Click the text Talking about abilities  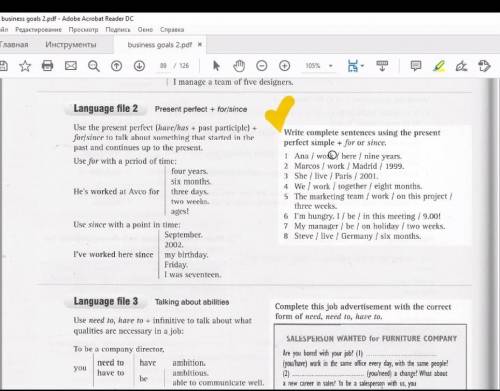point(192,302)
